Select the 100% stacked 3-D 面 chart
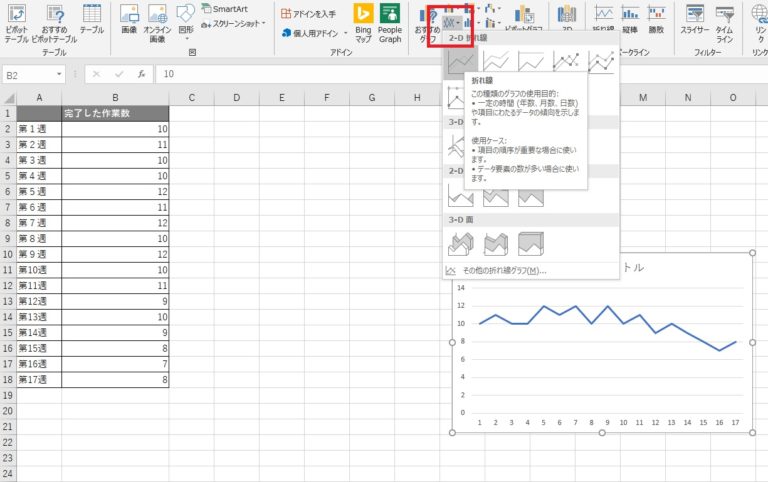Image resolution: width=768 pixels, height=482 pixels. click(x=531, y=244)
